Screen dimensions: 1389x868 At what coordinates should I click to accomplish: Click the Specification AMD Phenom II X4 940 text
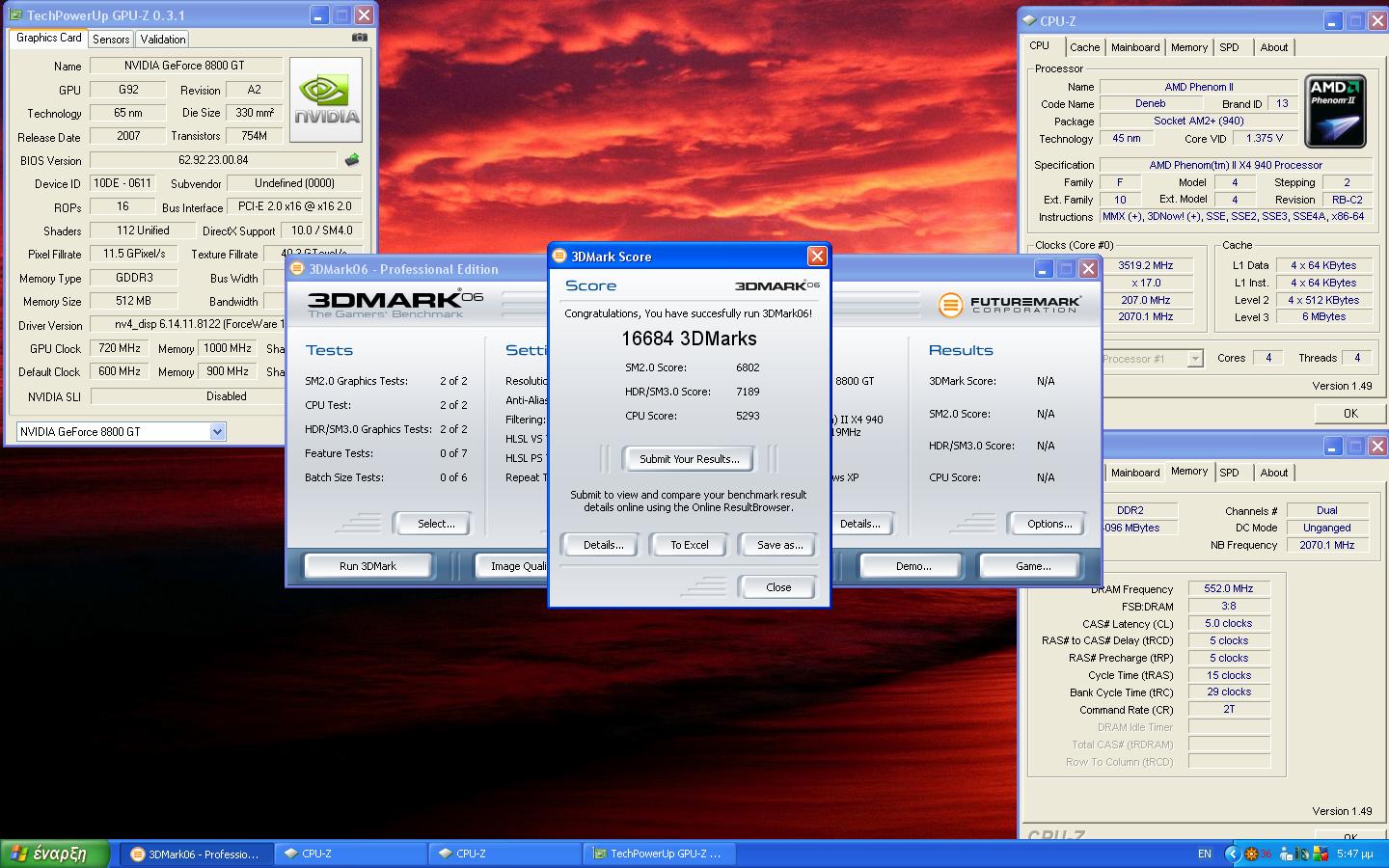[x=1235, y=165]
